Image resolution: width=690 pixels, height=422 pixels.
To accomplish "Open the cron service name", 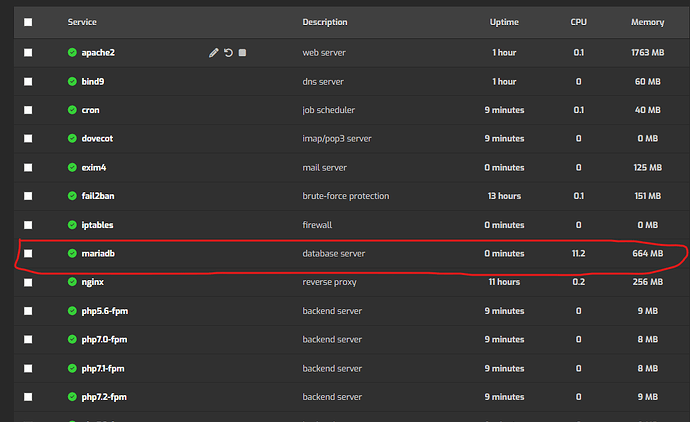I will pyautogui.click(x=90, y=110).
